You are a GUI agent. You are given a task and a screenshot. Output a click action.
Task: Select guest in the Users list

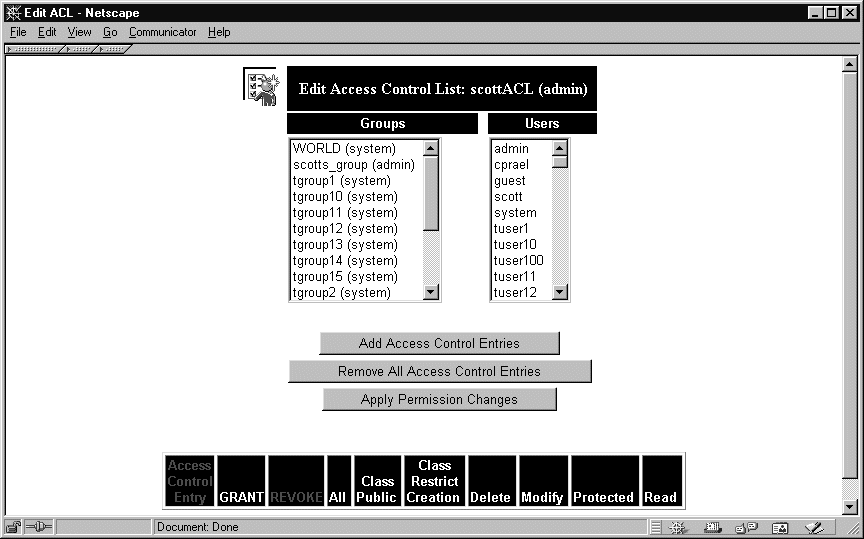tap(522, 180)
